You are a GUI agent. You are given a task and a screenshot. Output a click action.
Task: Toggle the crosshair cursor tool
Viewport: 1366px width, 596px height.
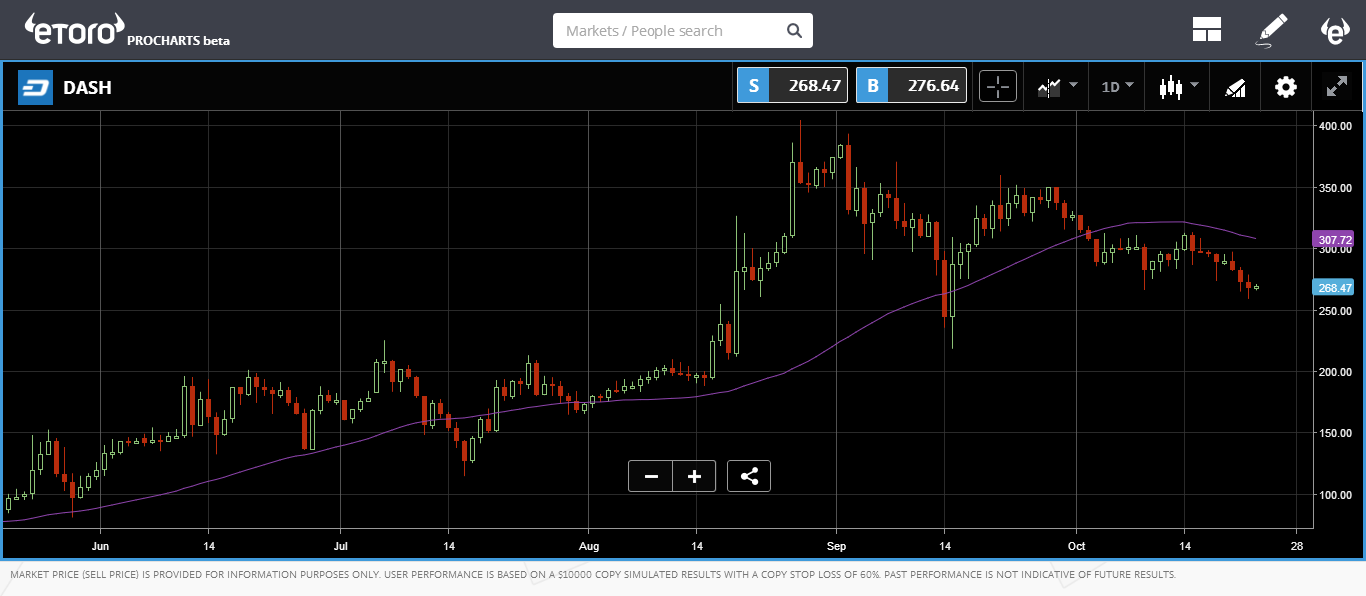998,86
